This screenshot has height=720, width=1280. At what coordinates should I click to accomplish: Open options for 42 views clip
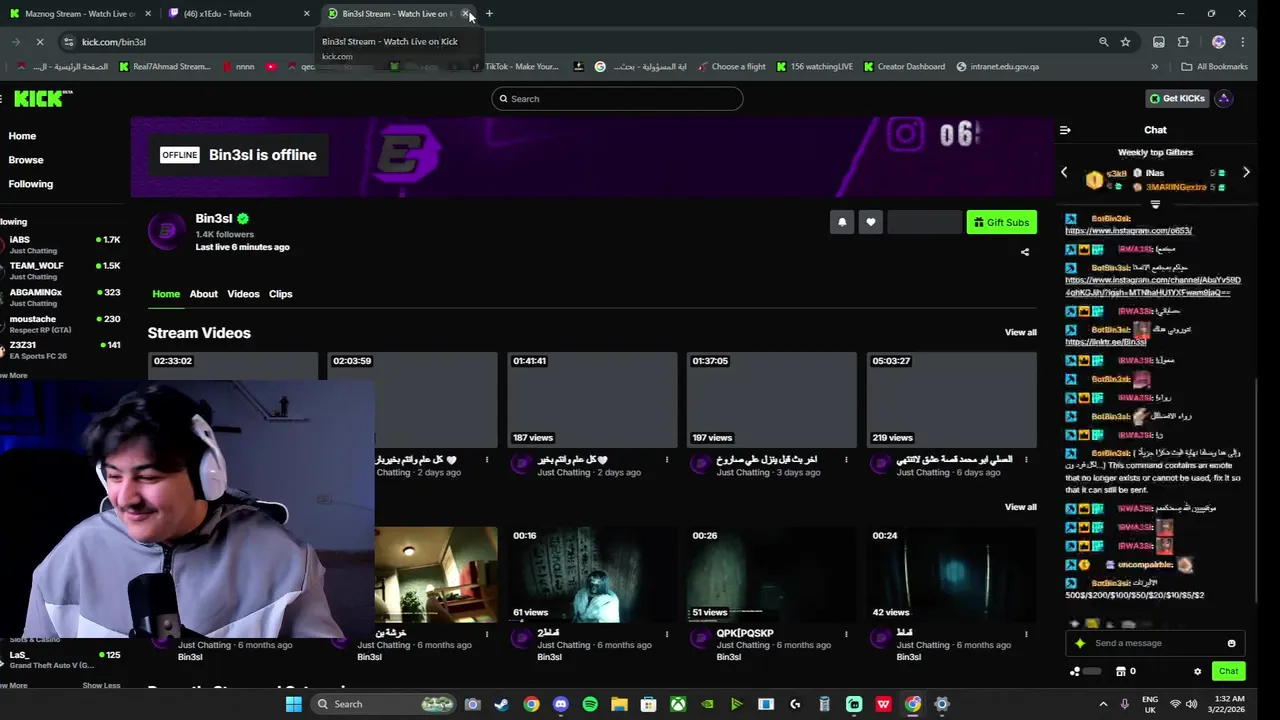click(x=1026, y=634)
